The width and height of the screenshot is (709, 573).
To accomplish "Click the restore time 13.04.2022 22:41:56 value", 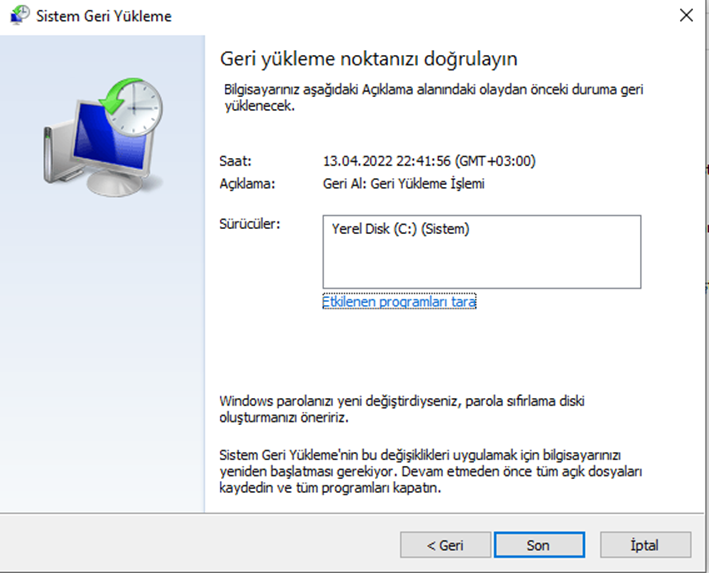I will (x=429, y=161).
